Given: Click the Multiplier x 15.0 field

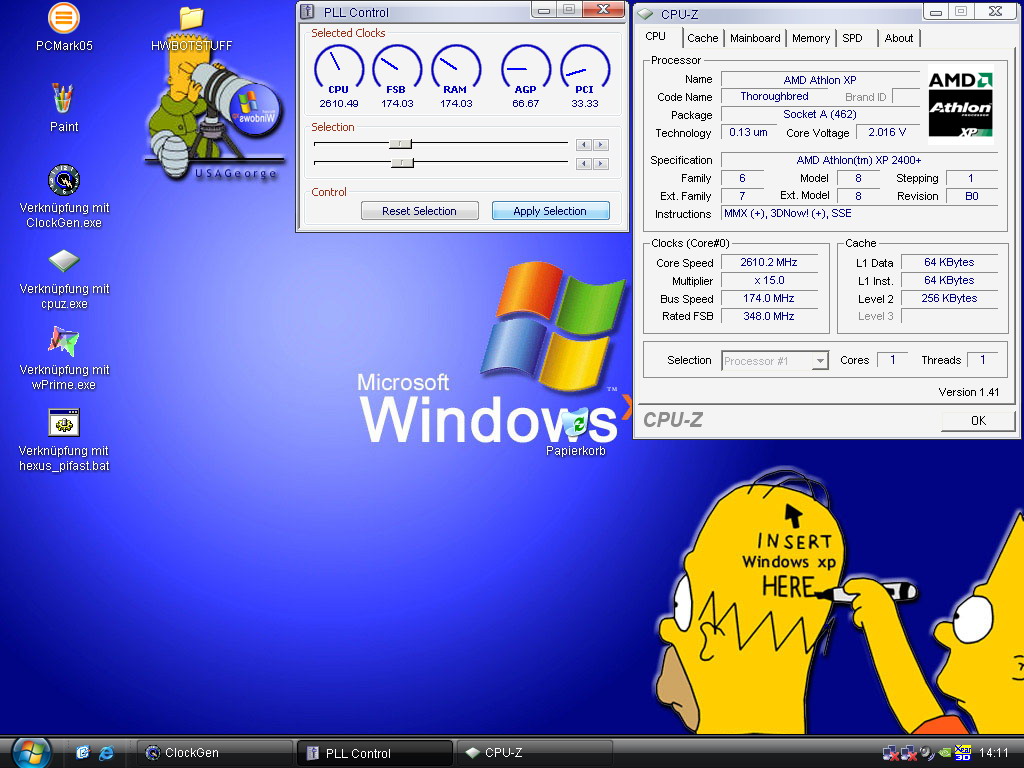Looking at the screenshot, I should (769, 281).
